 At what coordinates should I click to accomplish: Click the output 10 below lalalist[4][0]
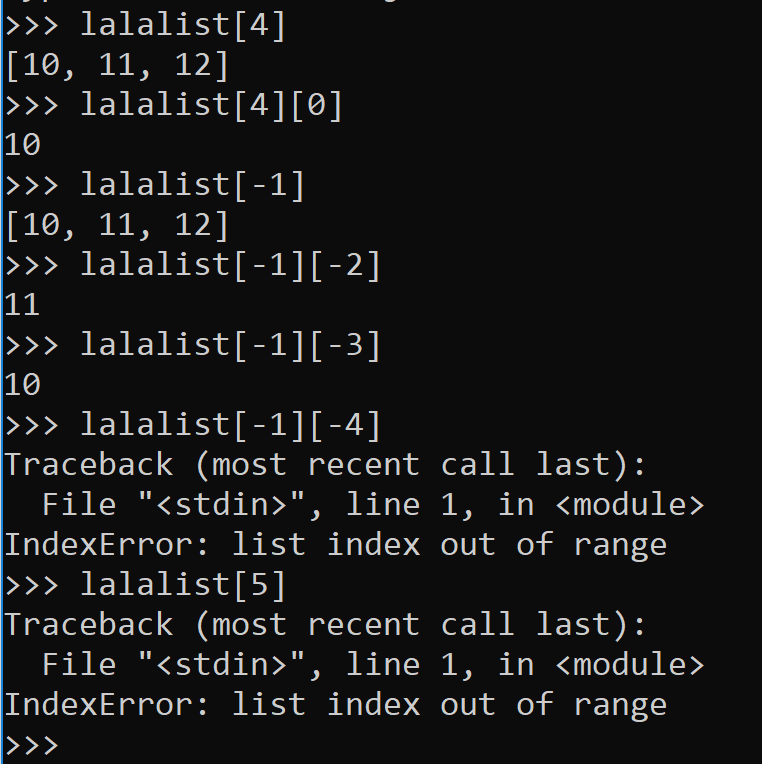pos(22,145)
